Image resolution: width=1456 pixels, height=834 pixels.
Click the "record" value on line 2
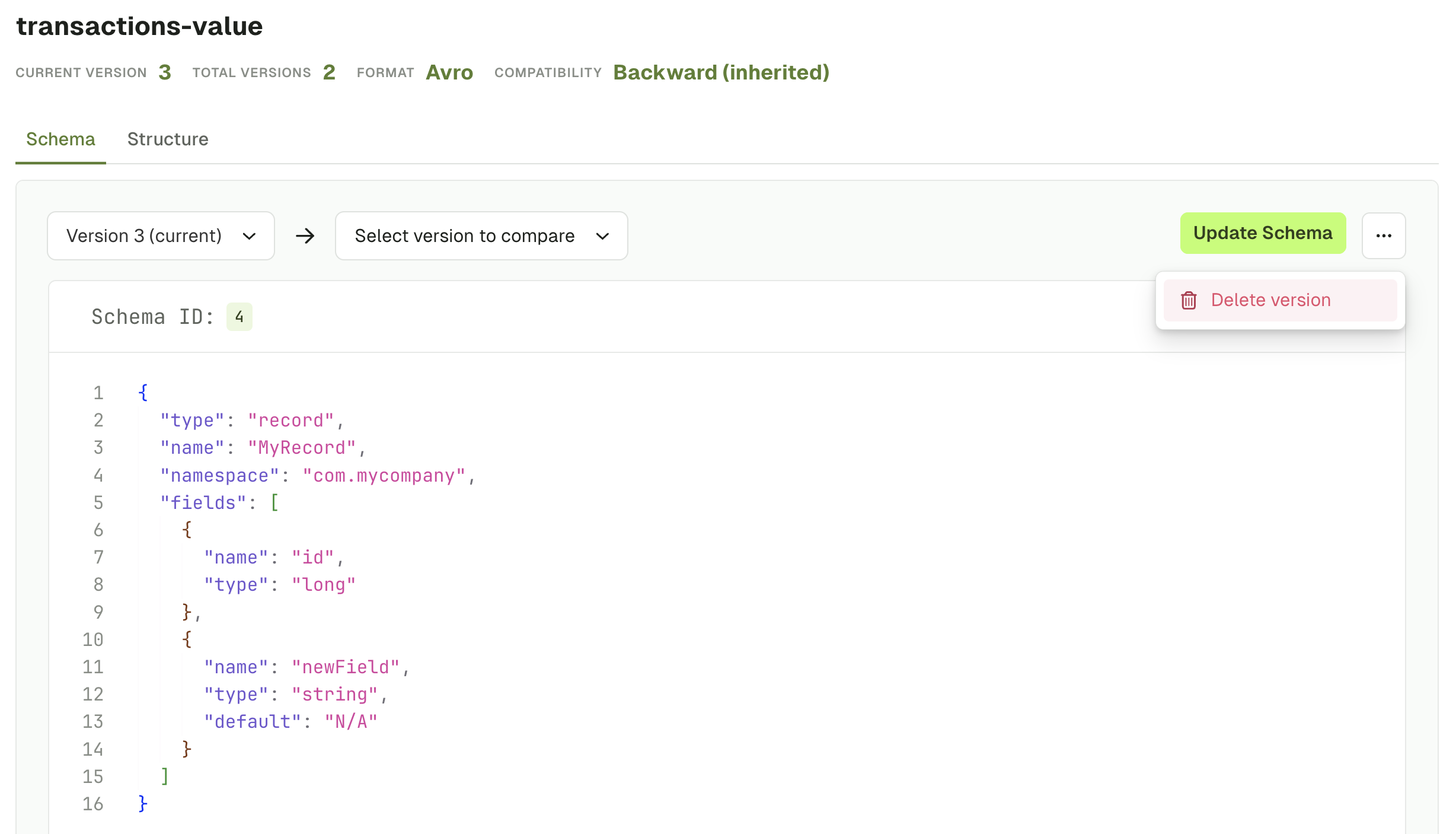click(290, 421)
